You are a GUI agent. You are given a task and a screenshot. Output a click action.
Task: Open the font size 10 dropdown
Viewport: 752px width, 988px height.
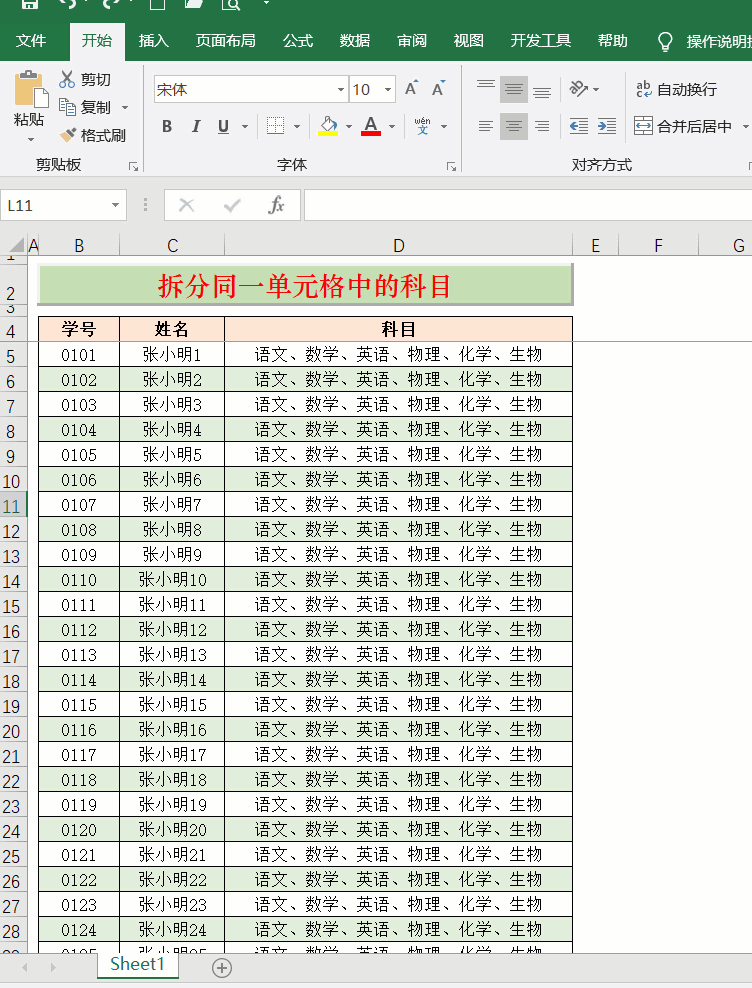(x=388, y=89)
